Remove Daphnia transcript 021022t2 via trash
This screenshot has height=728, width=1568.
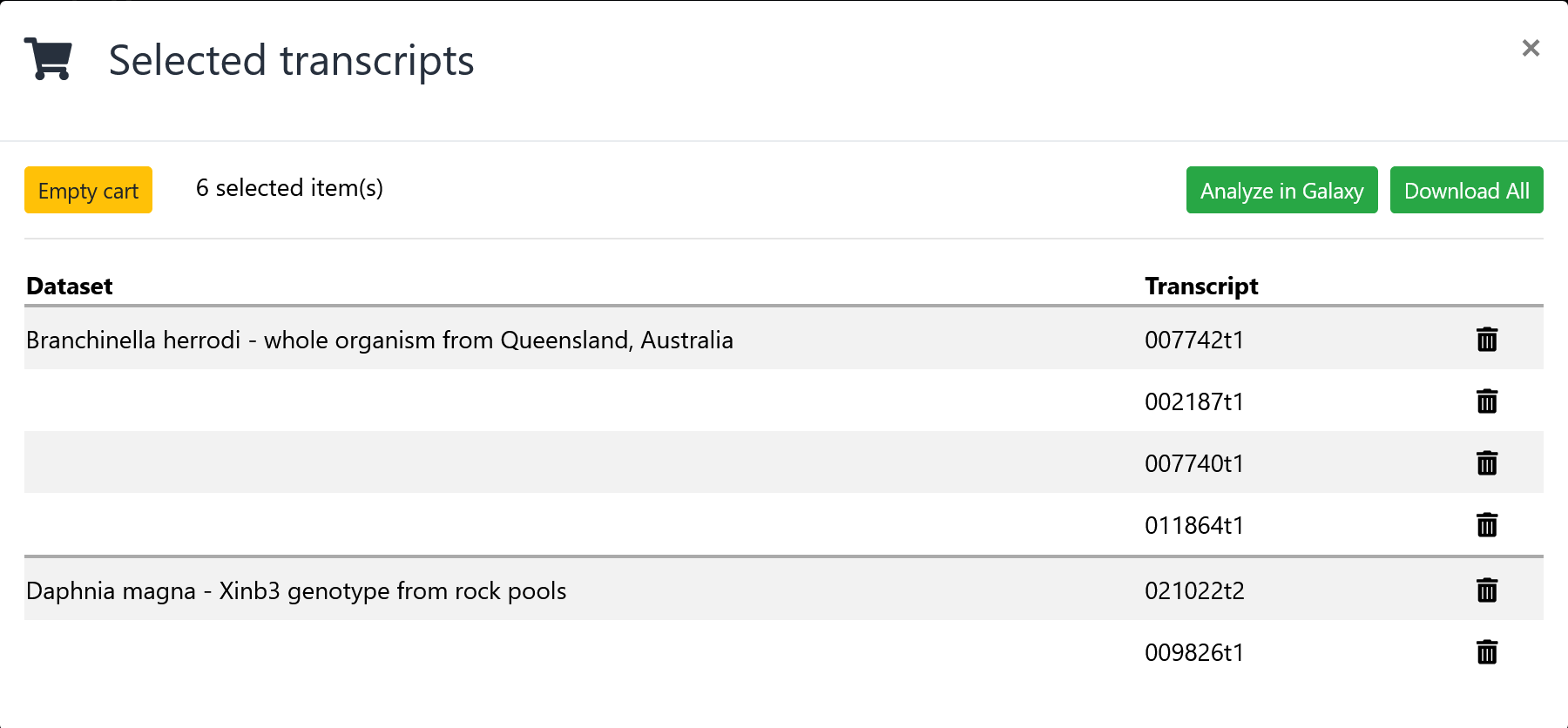click(1487, 590)
